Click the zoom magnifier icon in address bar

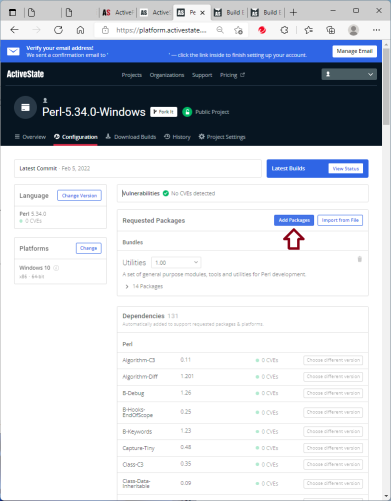tap(220, 30)
